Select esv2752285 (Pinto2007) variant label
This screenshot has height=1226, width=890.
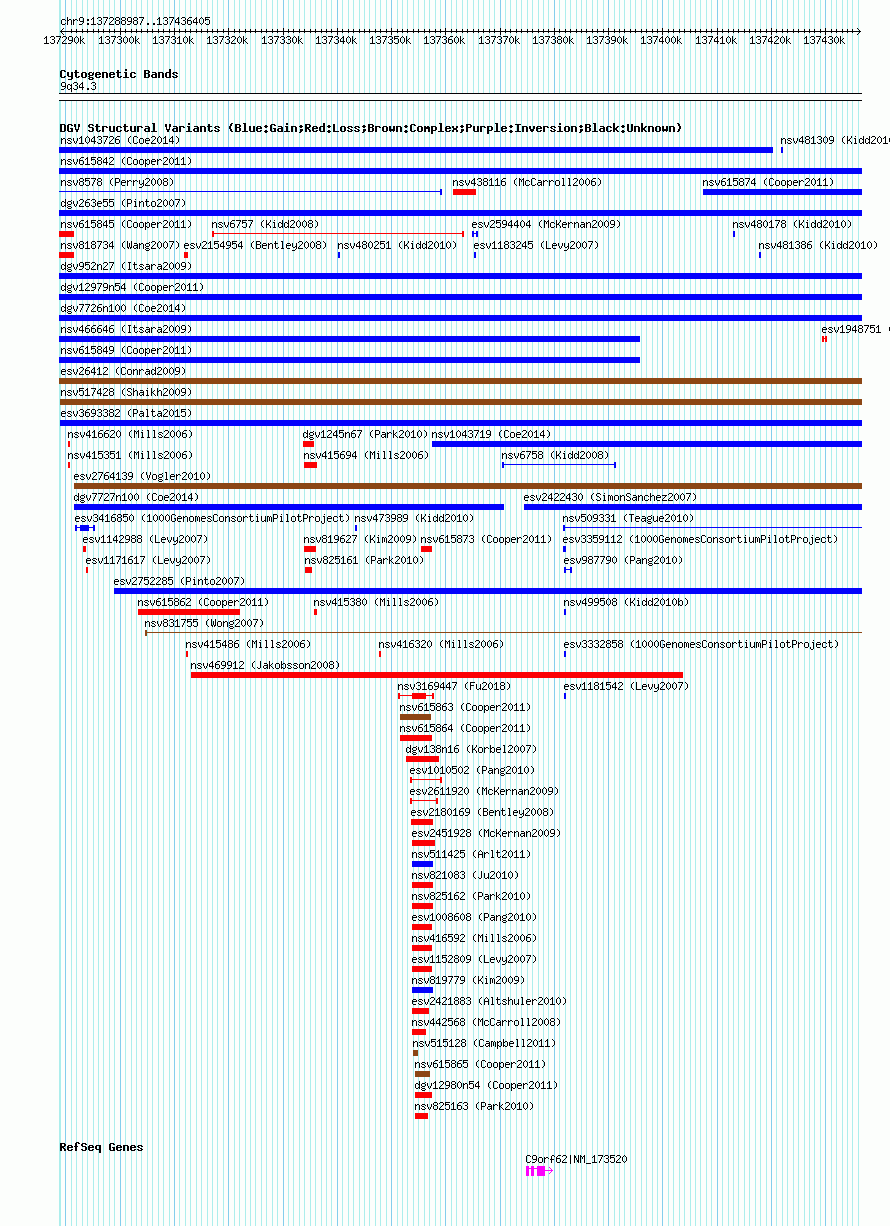pyautogui.click(x=179, y=581)
